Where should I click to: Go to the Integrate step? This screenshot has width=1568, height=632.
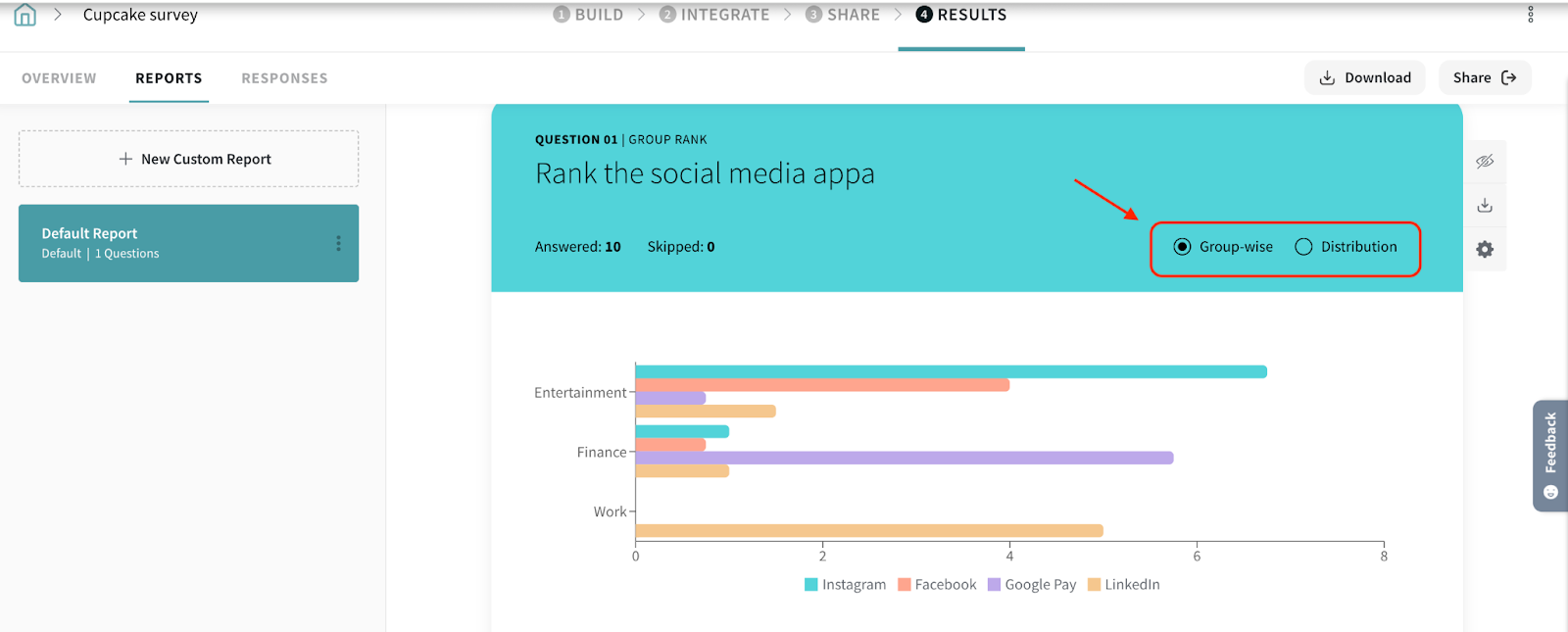[714, 15]
